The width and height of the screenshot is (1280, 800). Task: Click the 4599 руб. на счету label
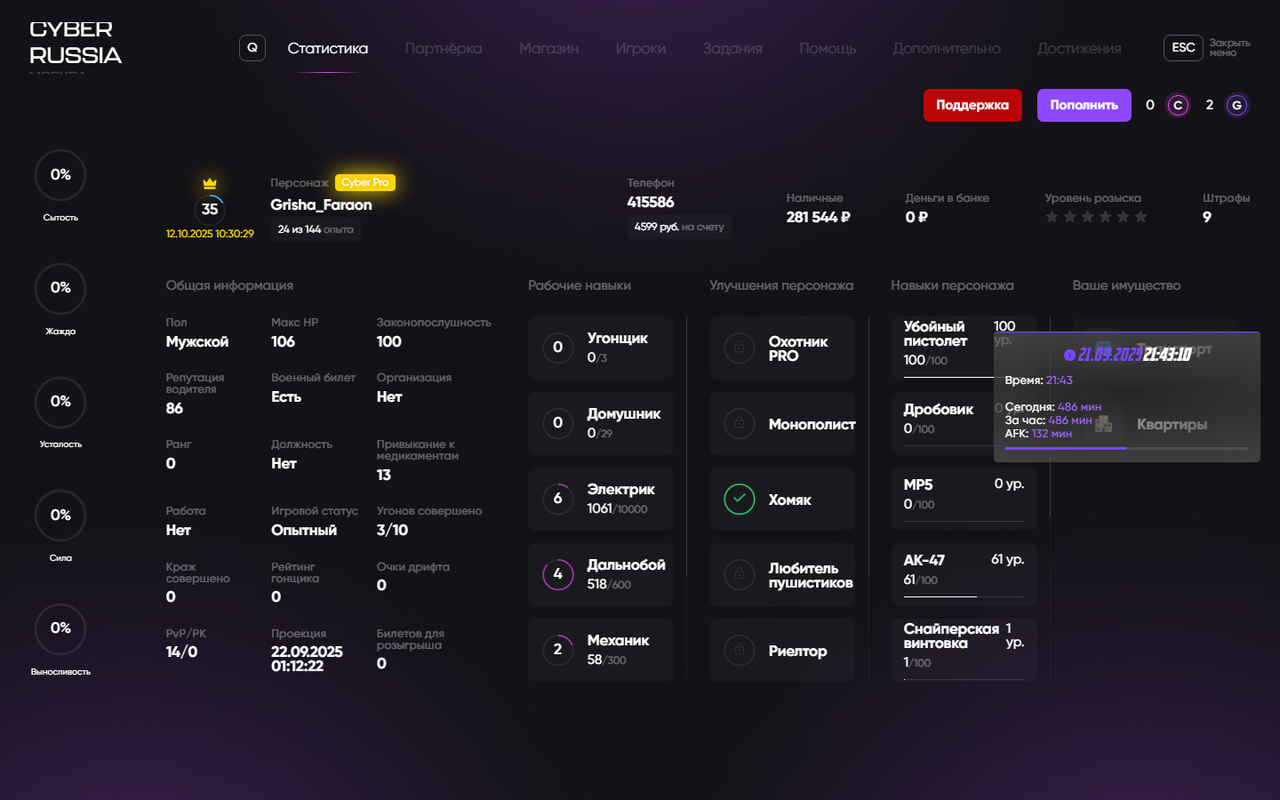tap(679, 227)
